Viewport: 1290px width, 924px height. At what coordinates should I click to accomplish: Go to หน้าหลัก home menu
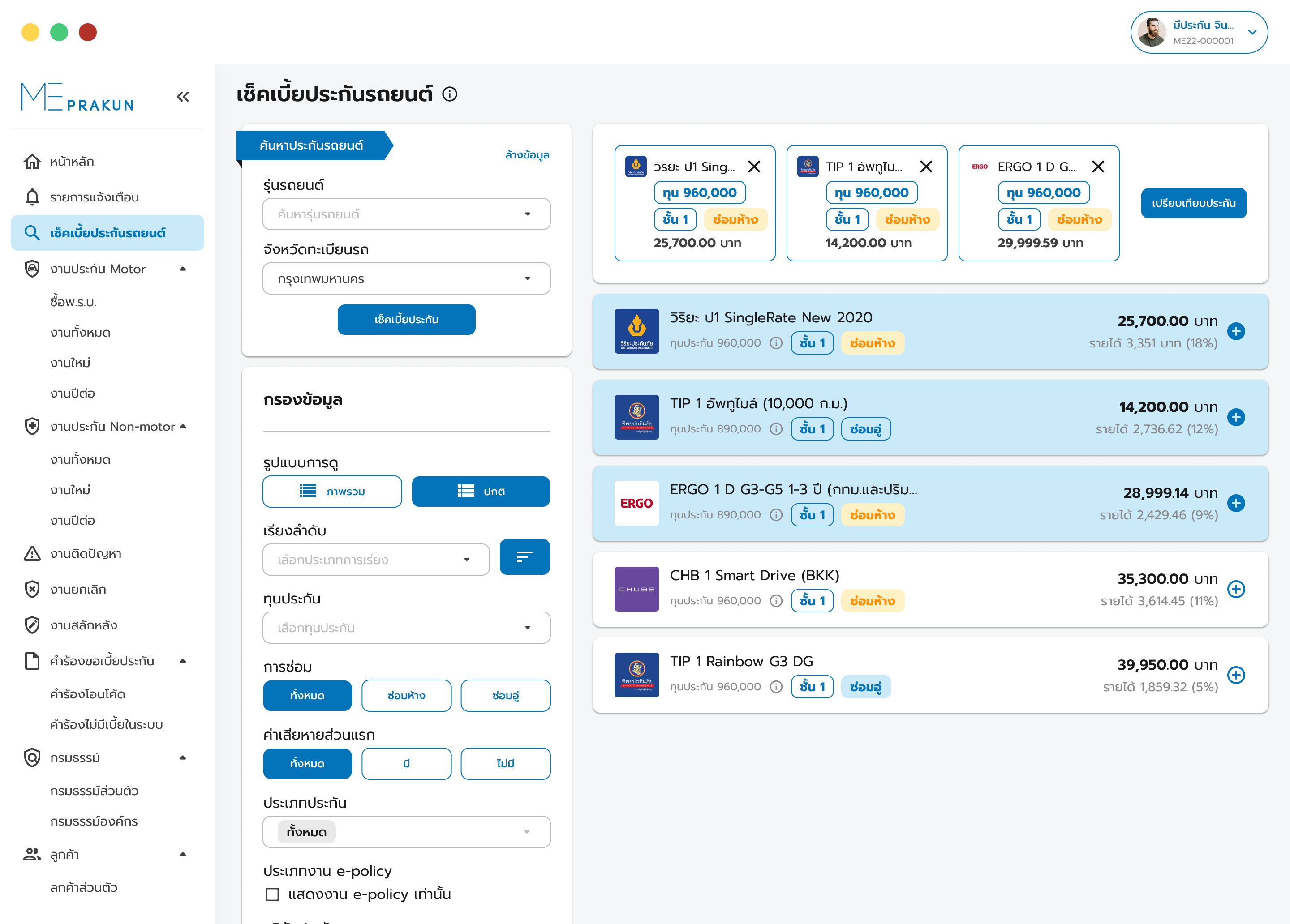(72, 162)
